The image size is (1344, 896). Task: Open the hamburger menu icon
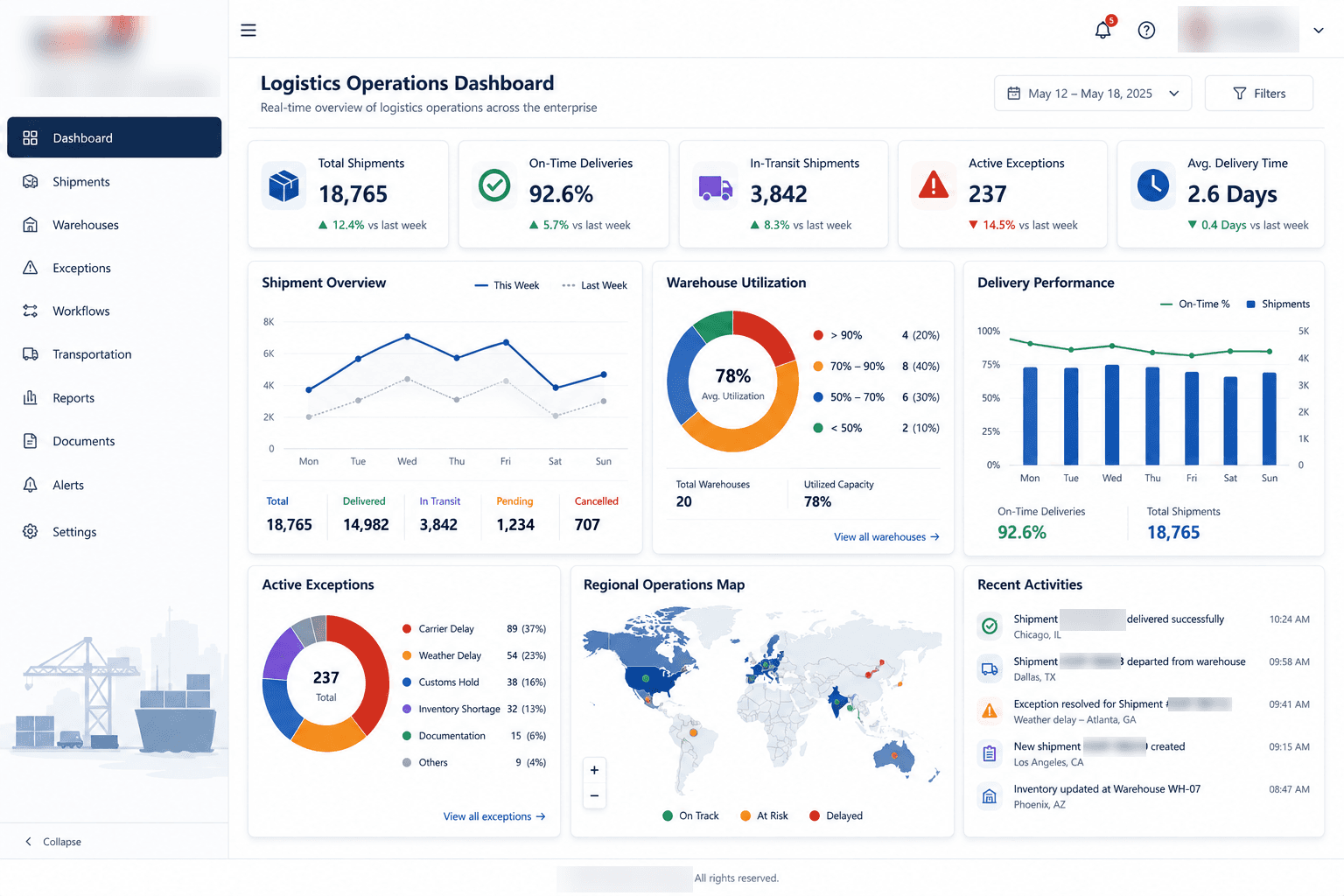tap(248, 31)
